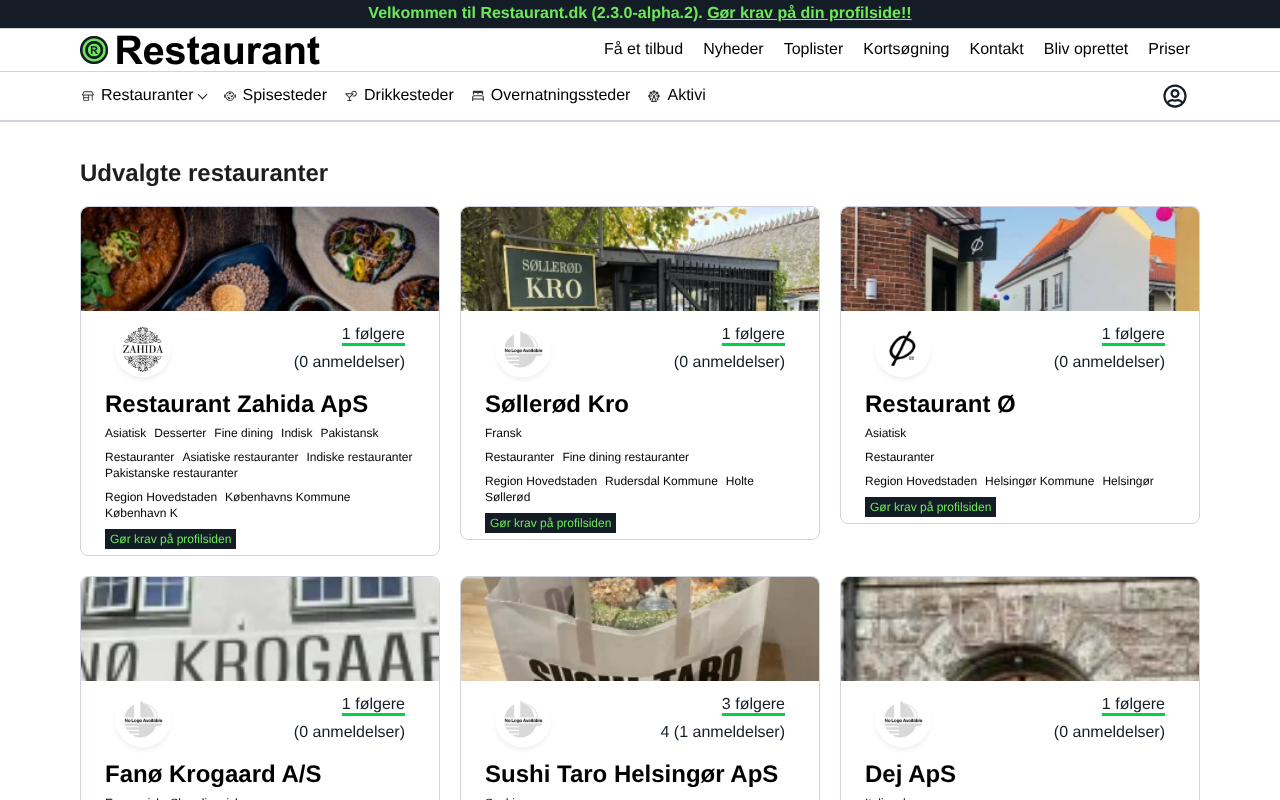
Task: Open the Sushi Taro Helsingør ApS title link
Action: tap(631, 774)
